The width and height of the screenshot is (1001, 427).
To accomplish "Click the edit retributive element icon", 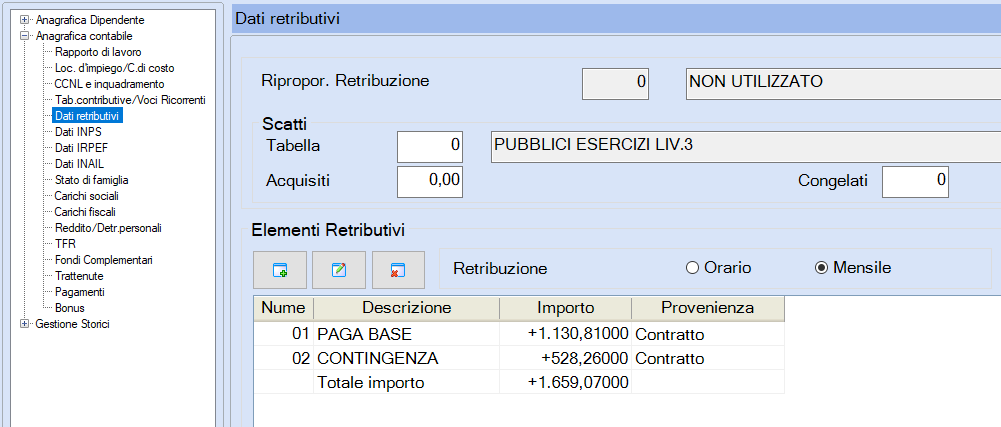I will pos(339,270).
